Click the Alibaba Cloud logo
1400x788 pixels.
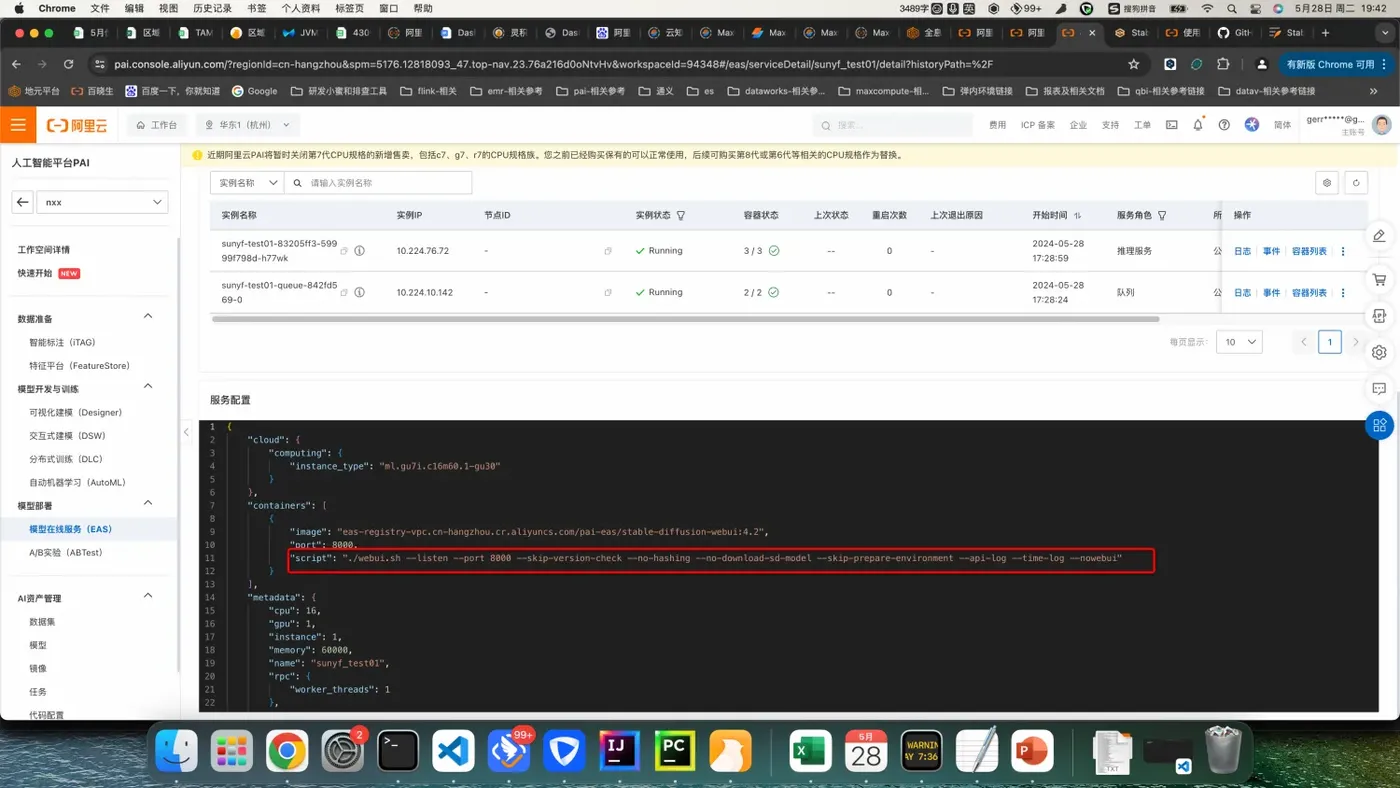[x=77, y=126]
